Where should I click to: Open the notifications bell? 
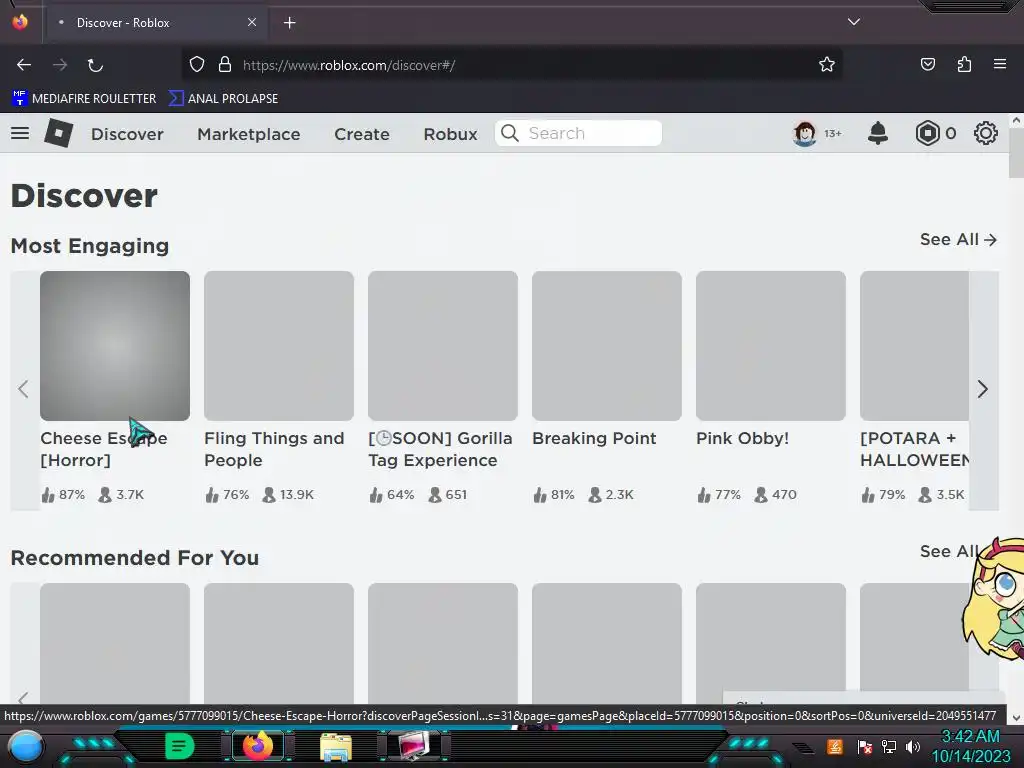878,133
